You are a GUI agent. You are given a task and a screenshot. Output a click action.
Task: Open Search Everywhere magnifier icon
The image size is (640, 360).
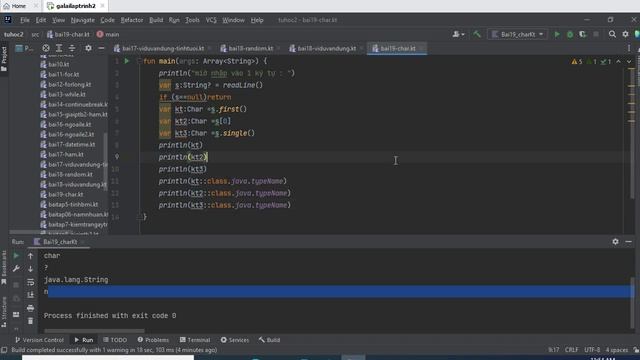[612, 34]
